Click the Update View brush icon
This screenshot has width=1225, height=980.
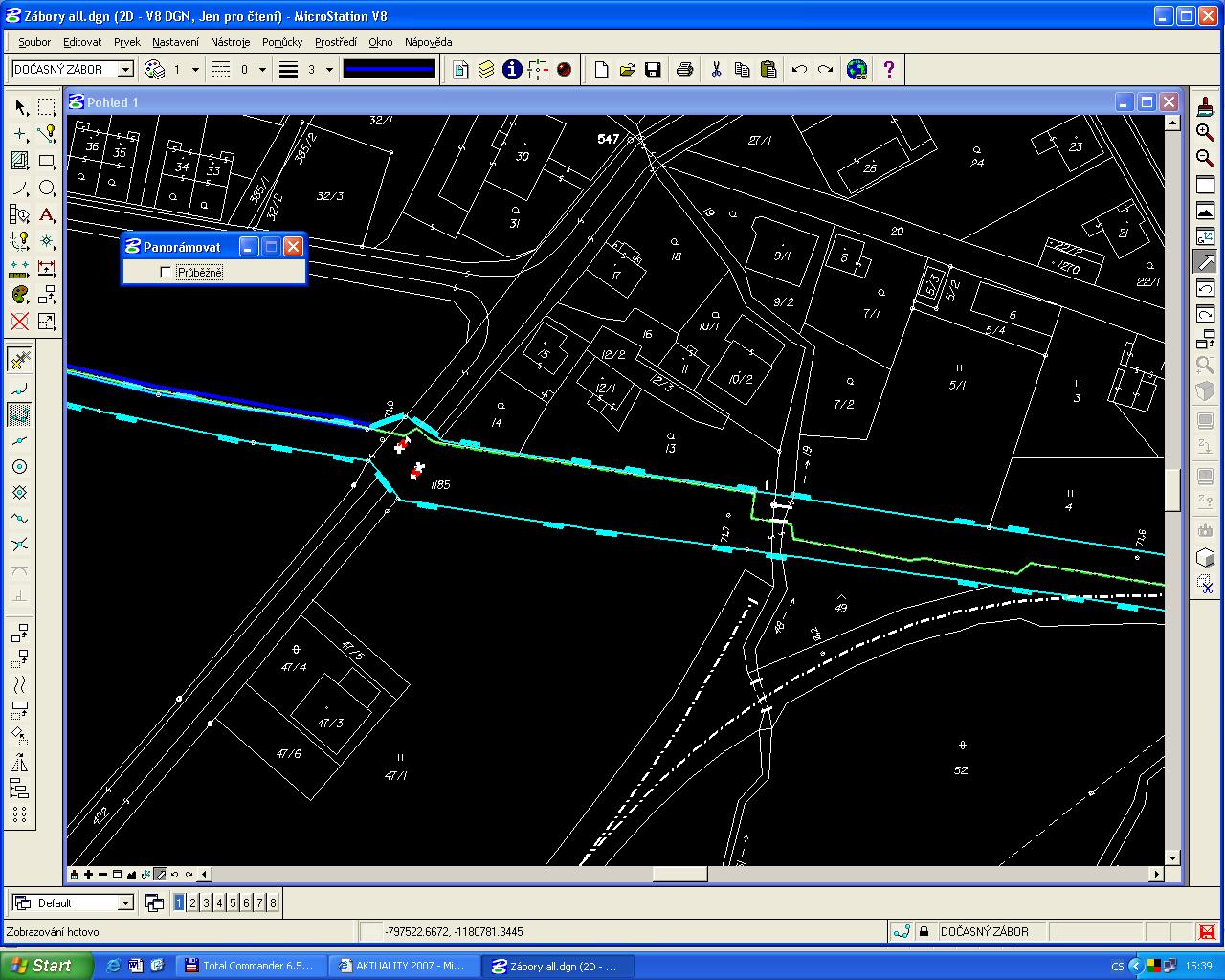pos(1205,106)
